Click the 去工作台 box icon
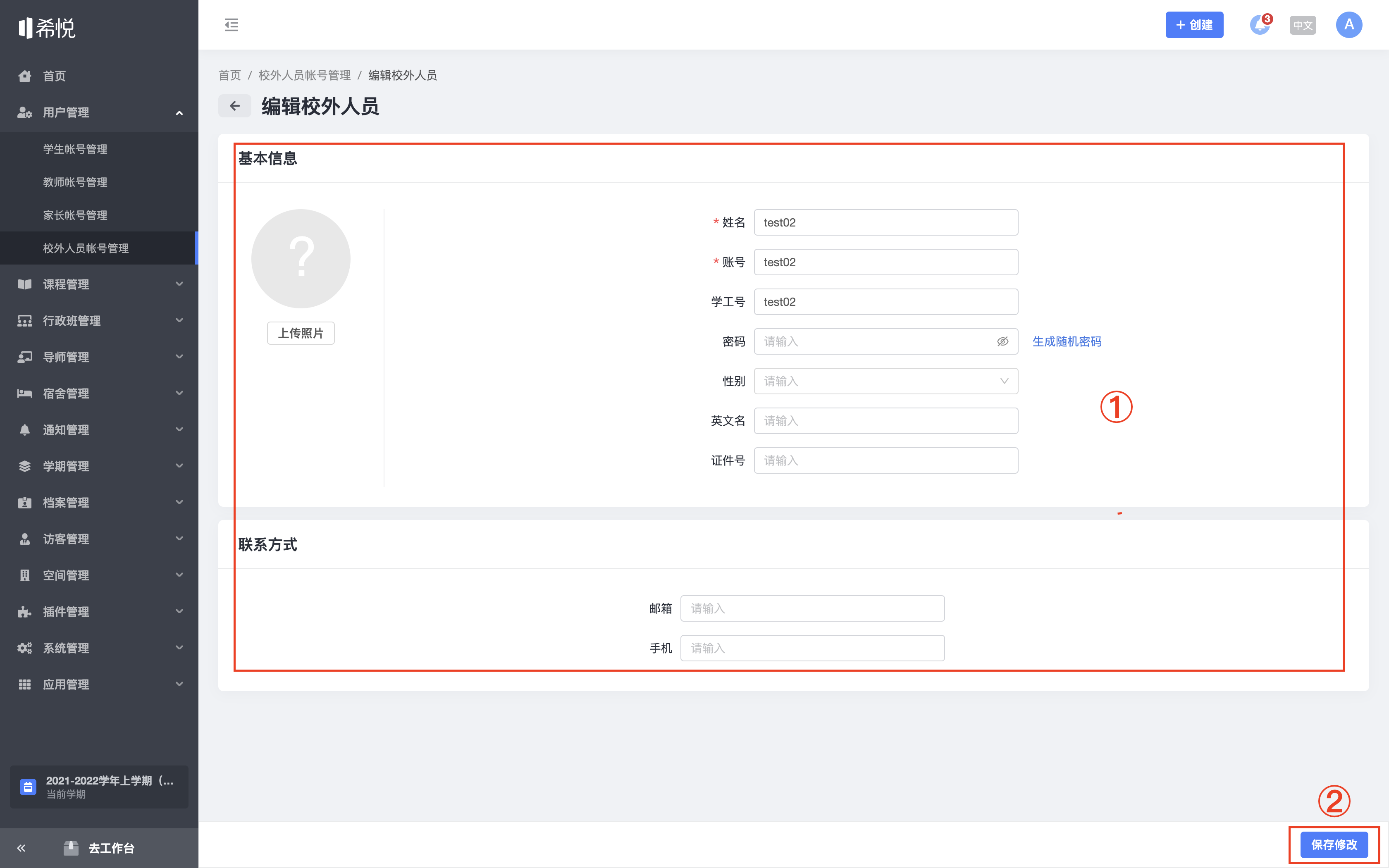Viewport: 1389px width, 868px height. pos(71,847)
